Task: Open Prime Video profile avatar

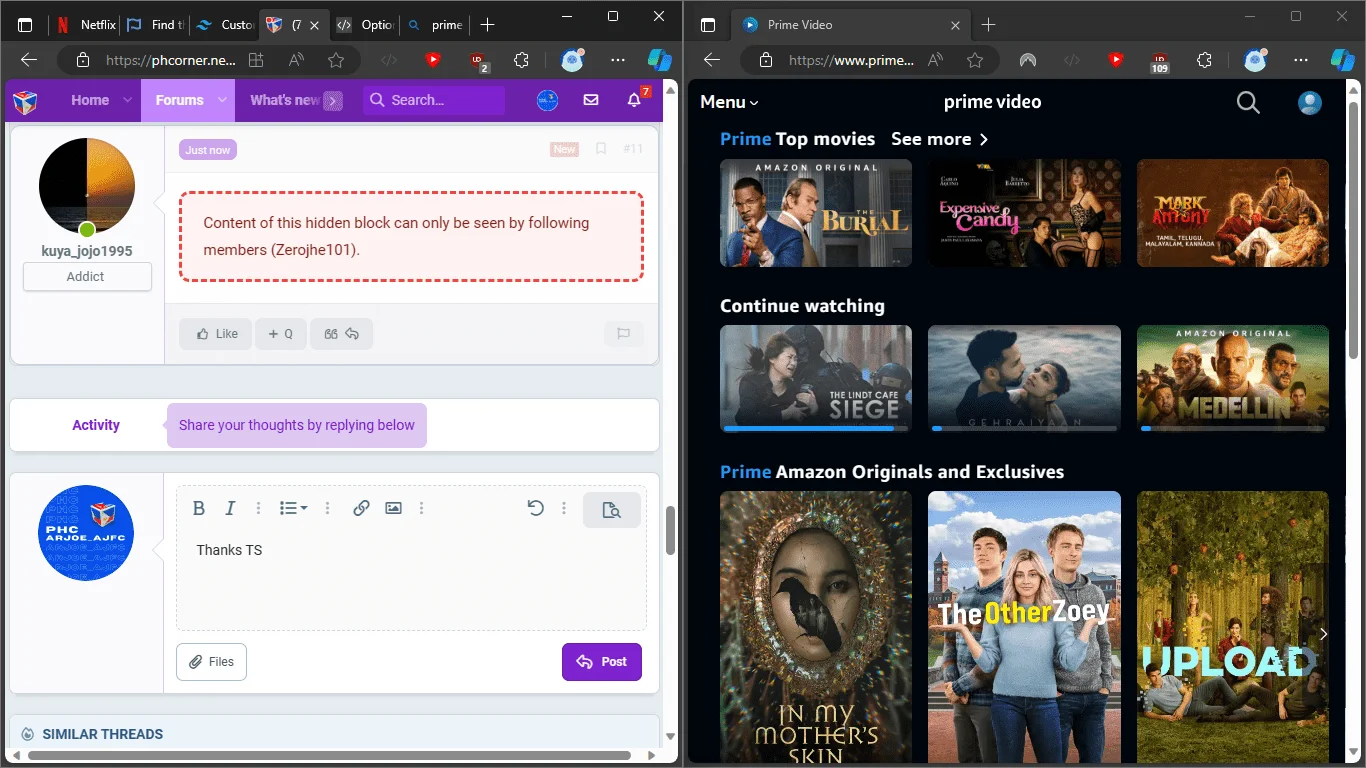Action: click(1309, 102)
